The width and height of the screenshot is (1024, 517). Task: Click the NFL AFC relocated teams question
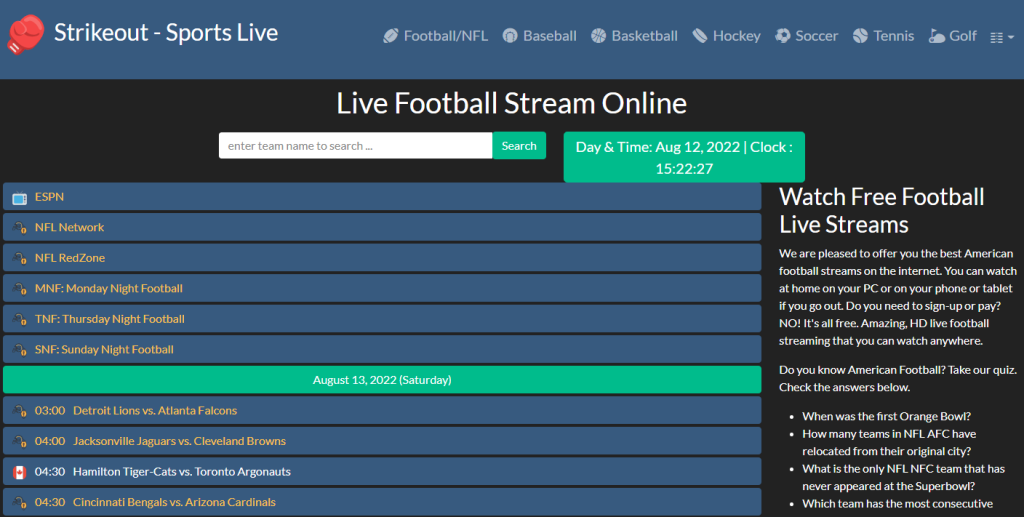pos(889,443)
